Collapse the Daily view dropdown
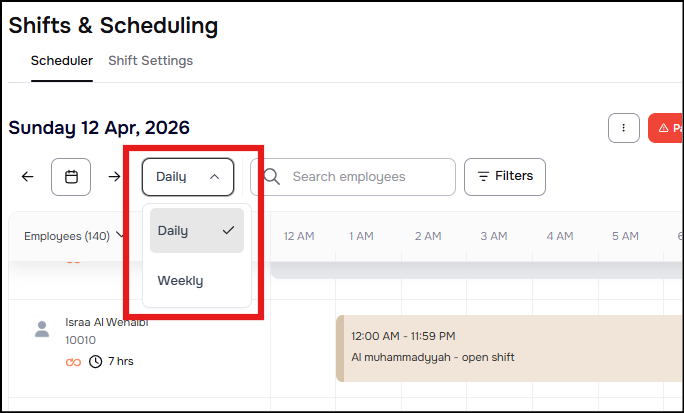Screen dimensions: 684x413 click(x=188, y=177)
